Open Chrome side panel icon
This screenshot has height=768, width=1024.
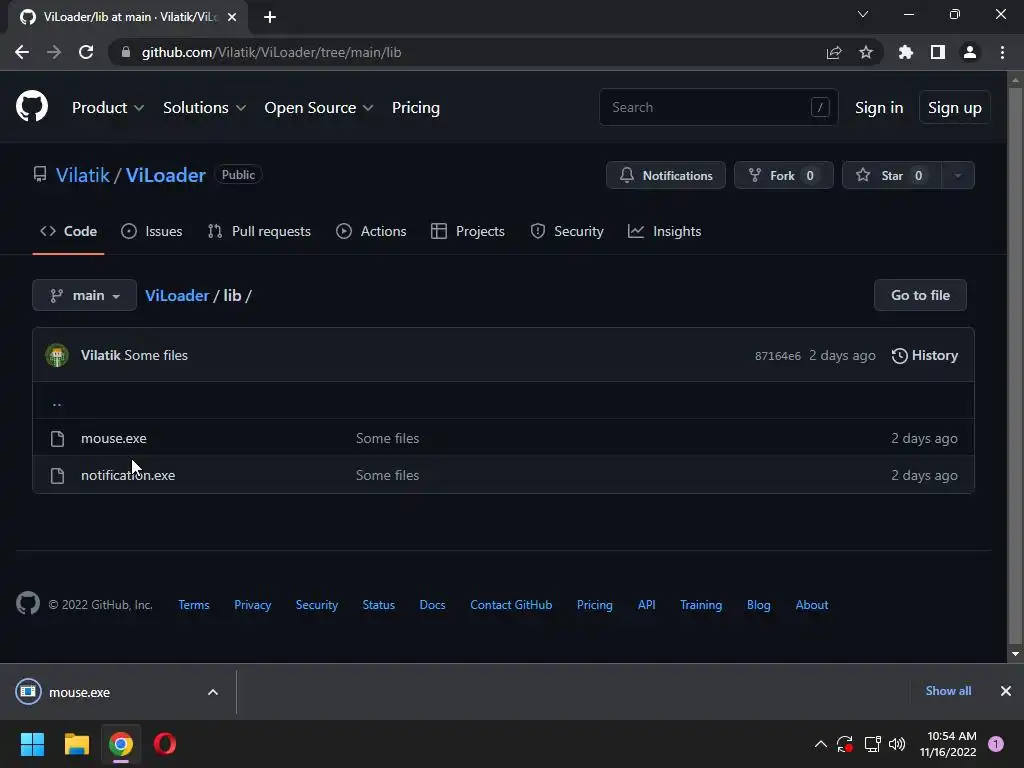[x=937, y=52]
